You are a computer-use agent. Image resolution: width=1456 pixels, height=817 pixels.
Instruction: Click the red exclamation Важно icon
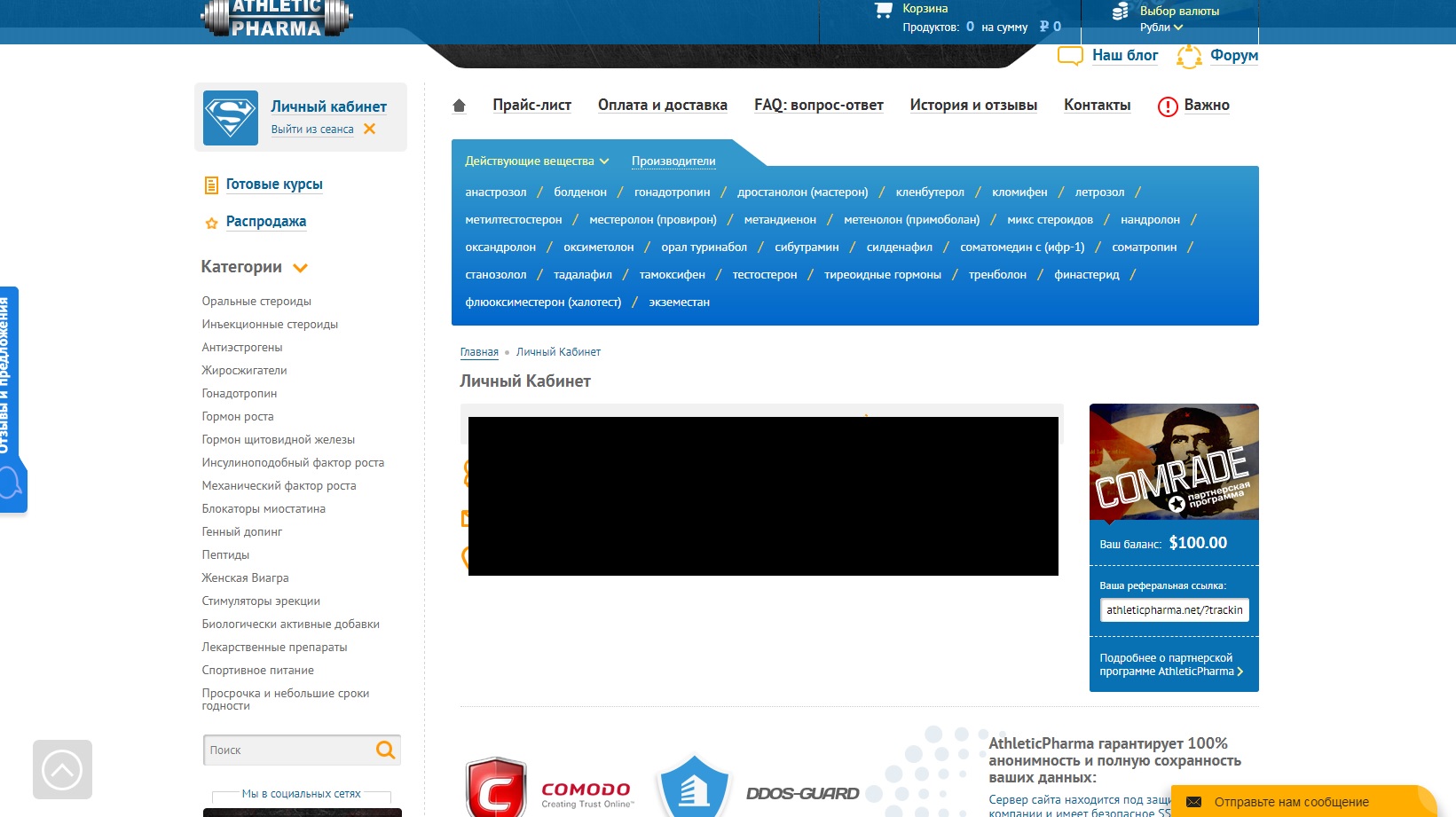pyautogui.click(x=1168, y=106)
